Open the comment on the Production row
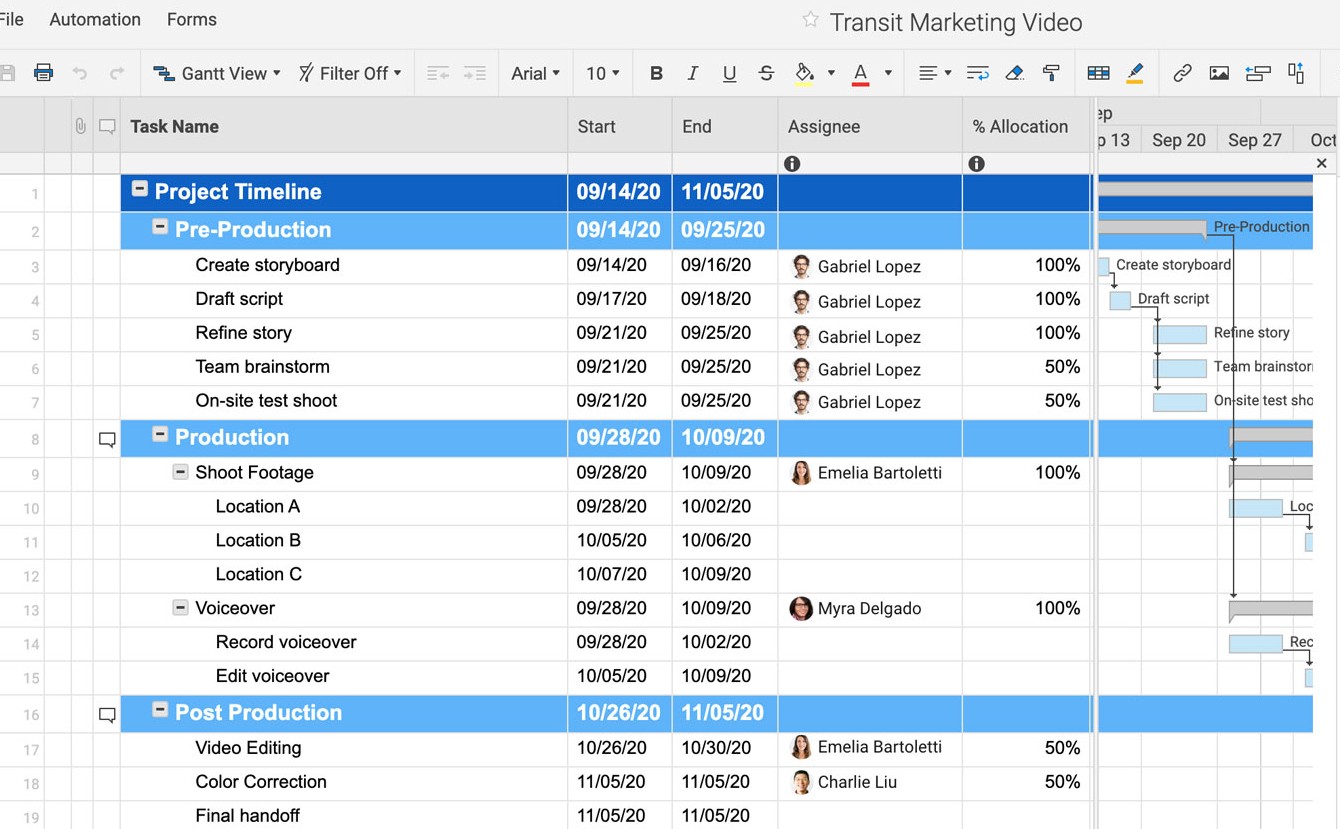Viewport: 1340px width, 829px height. pyautogui.click(x=107, y=439)
